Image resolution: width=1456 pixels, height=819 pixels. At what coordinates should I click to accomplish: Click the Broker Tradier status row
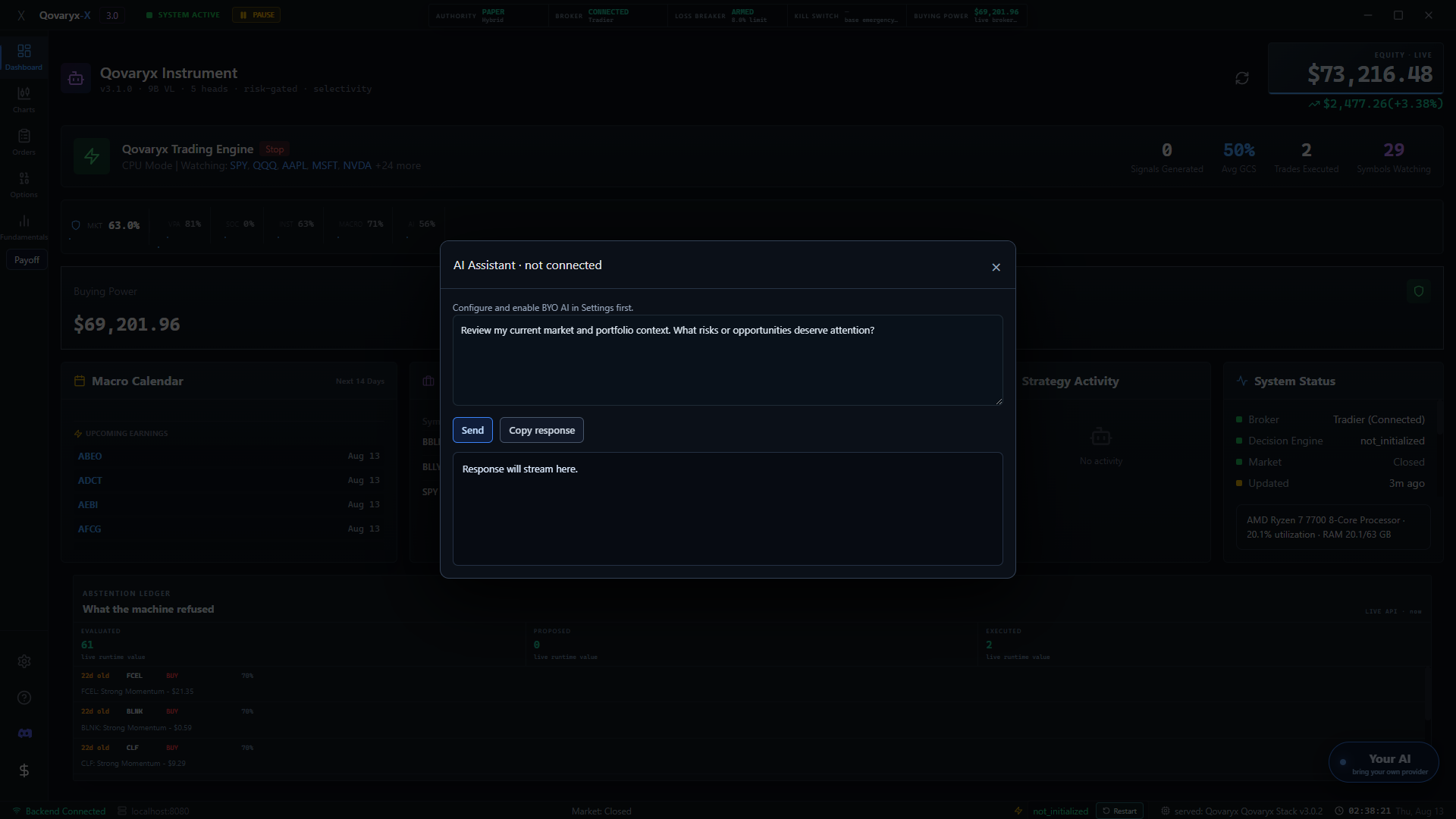(1330, 419)
